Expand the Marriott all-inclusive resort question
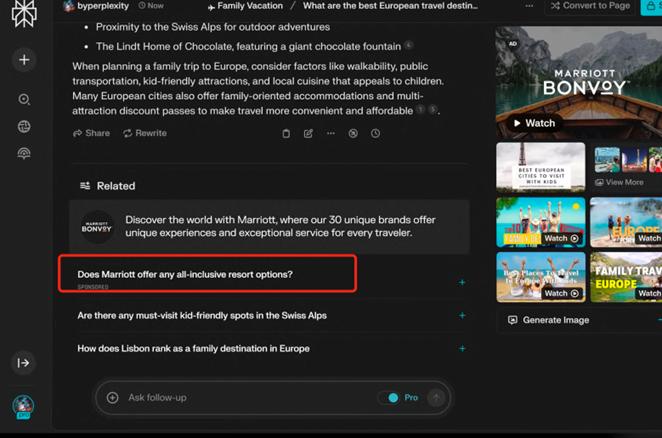The image size is (662, 438). coord(461,283)
